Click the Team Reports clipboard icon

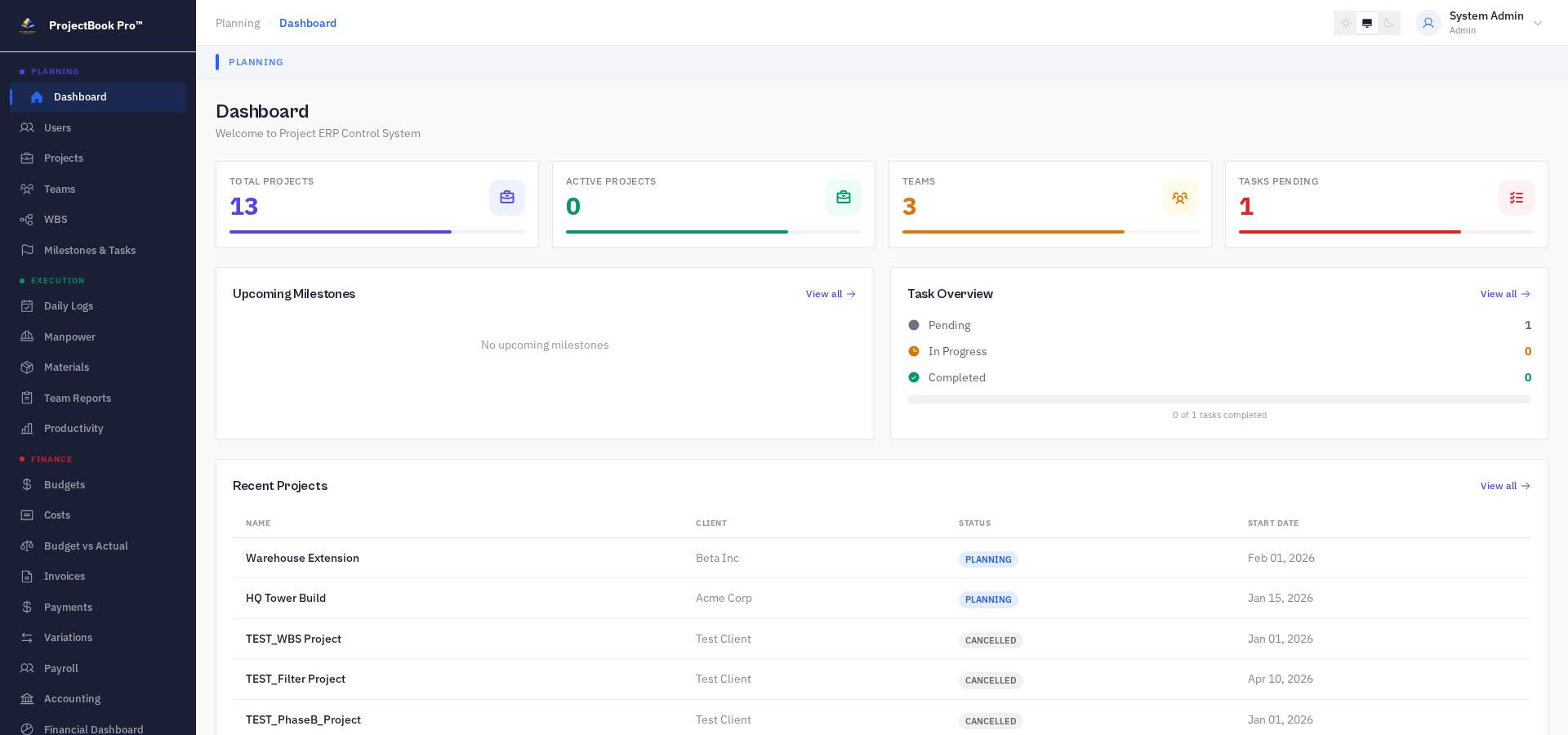[27, 398]
